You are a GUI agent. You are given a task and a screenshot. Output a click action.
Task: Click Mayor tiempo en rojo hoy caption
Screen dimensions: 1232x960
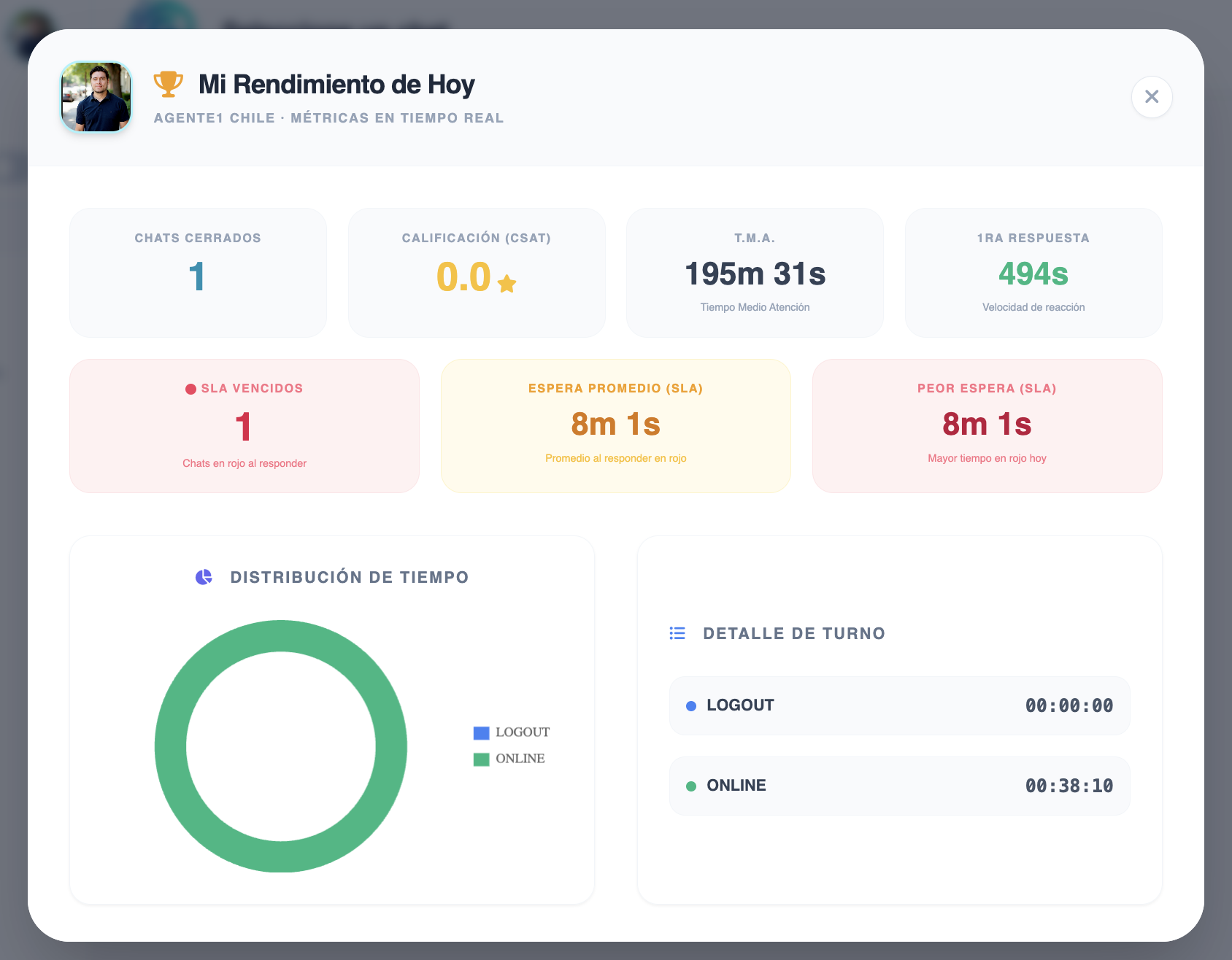(987, 458)
